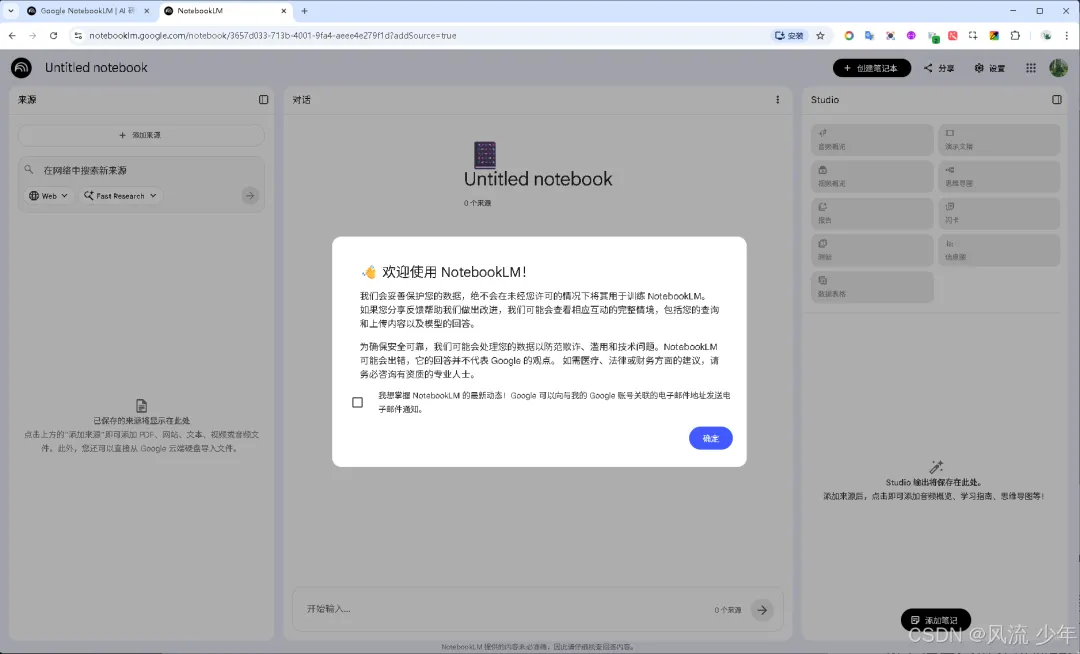Click the Chrome profile avatar in toolbar
This screenshot has height=654, width=1080.
click(x=1046, y=36)
